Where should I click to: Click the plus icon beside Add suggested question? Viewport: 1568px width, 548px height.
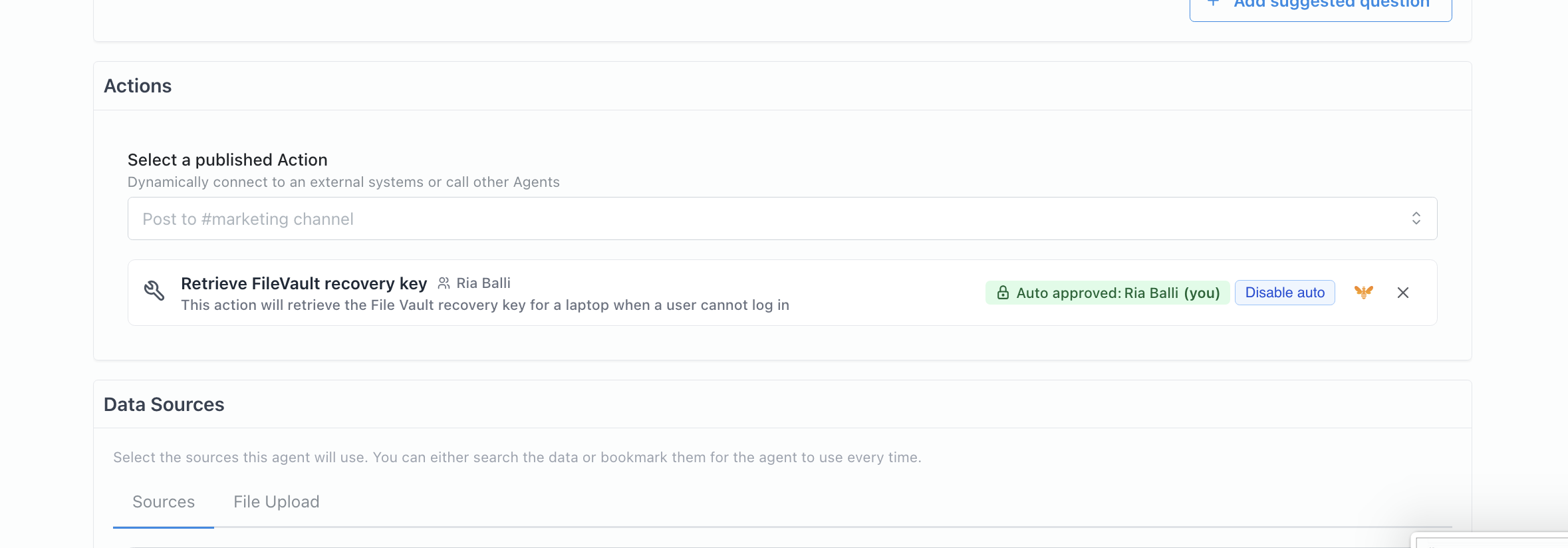pos(1214,3)
